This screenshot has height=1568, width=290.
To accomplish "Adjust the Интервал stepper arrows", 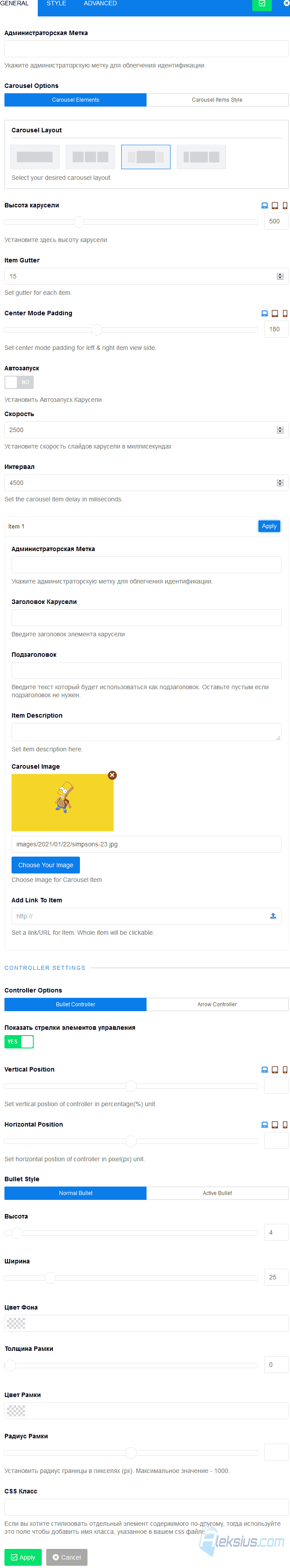I will [x=280, y=483].
